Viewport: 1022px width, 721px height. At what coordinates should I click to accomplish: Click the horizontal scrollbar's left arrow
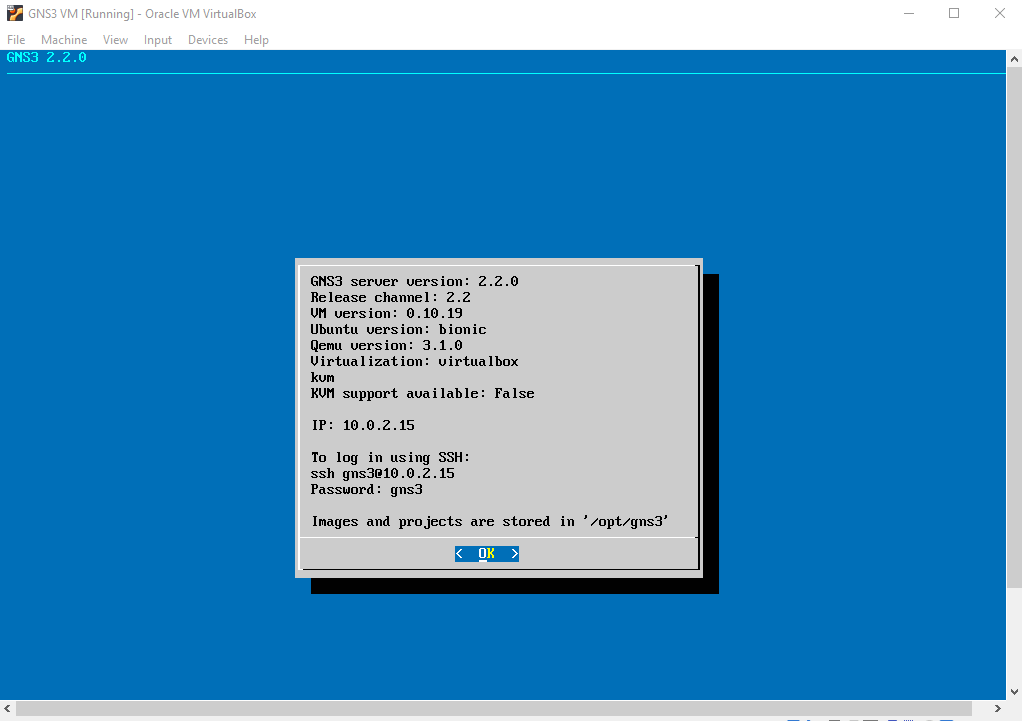8,708
